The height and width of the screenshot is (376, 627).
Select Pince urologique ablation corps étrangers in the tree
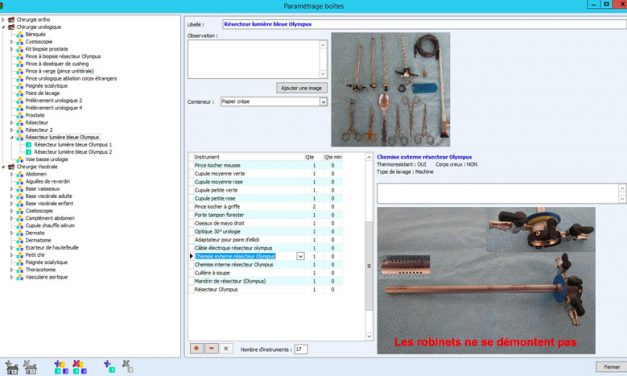coord(71,78)
